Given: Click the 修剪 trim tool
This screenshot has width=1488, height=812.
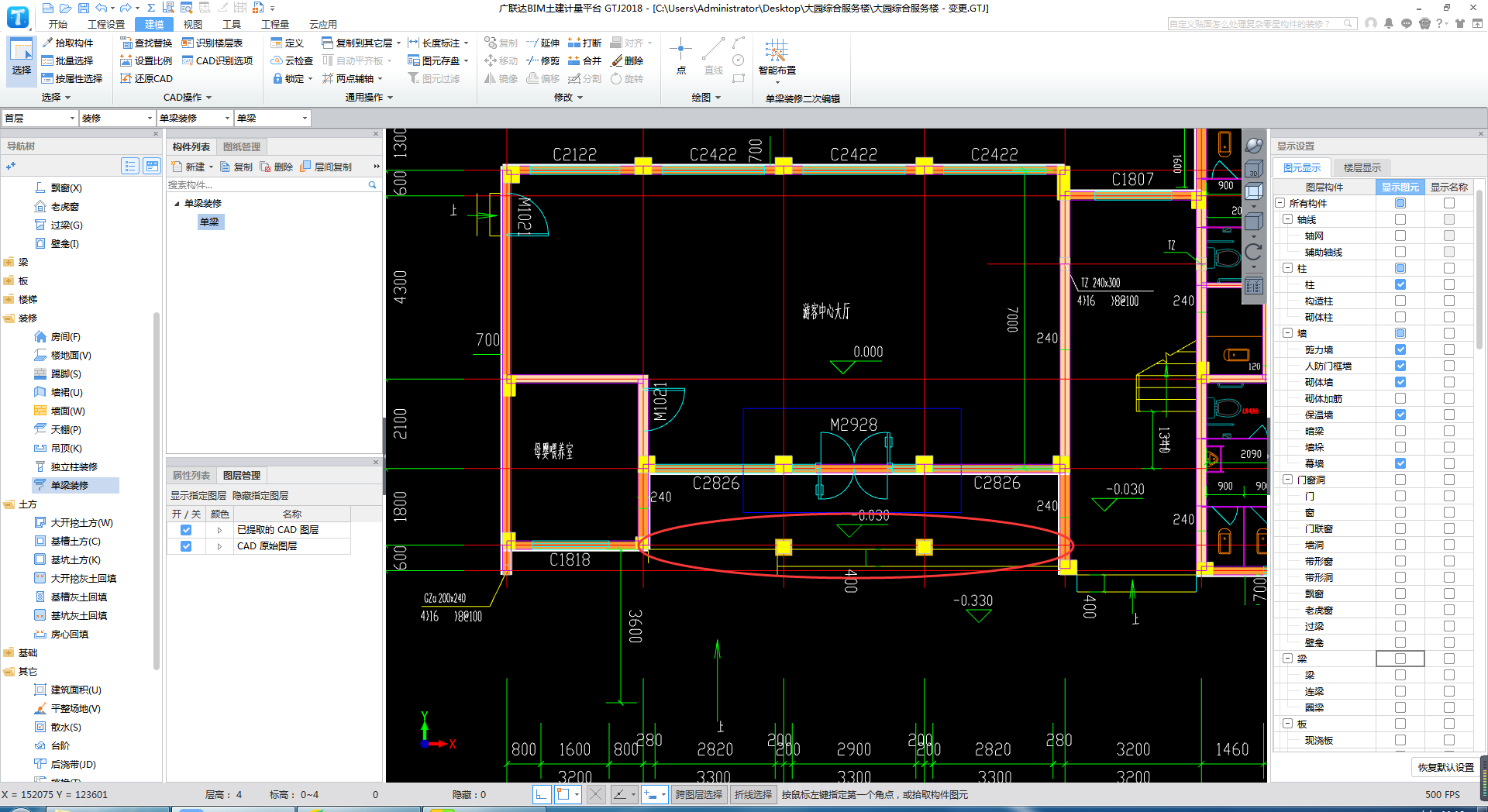Looking at the screenshot, I should click(543, 60).
